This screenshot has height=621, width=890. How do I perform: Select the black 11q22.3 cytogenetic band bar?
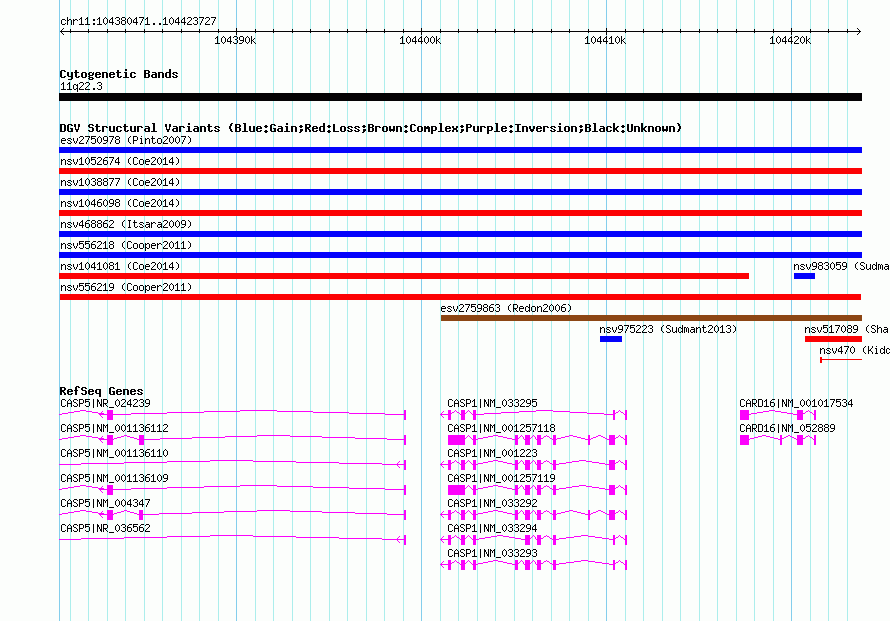pos(460,97)
